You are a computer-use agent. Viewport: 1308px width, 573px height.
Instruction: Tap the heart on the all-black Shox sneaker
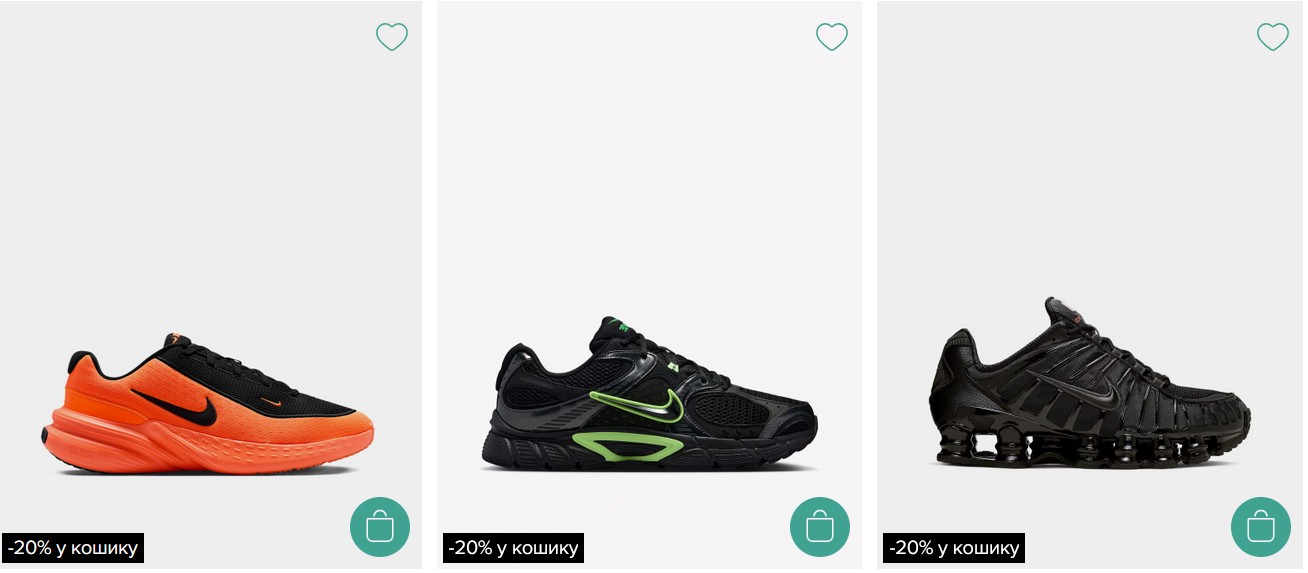(1272, 37)
